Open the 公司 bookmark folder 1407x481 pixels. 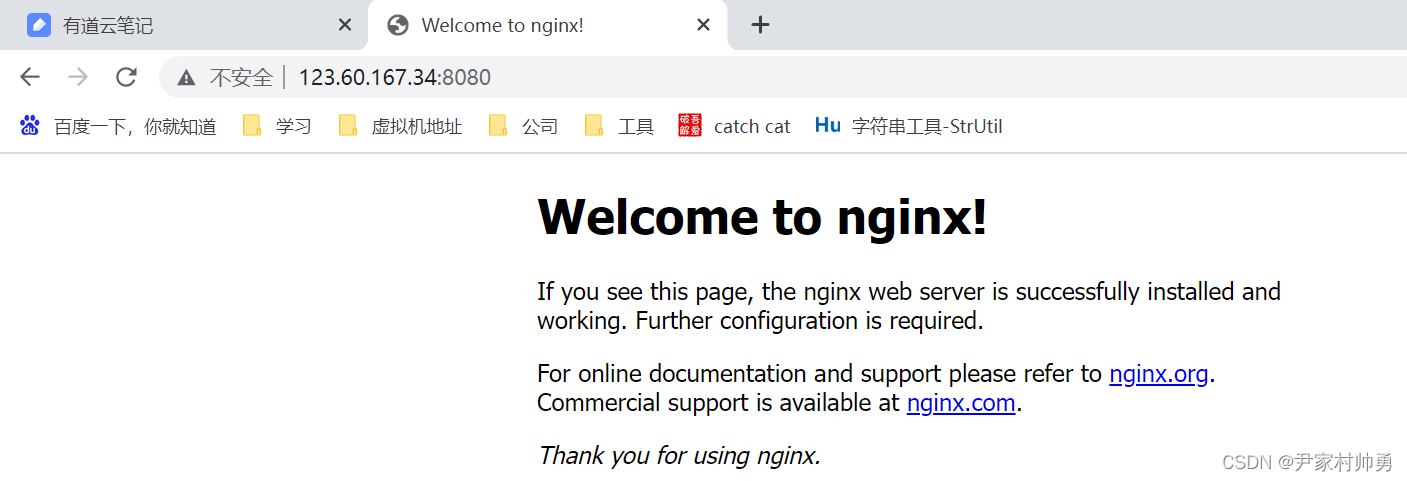523,126
